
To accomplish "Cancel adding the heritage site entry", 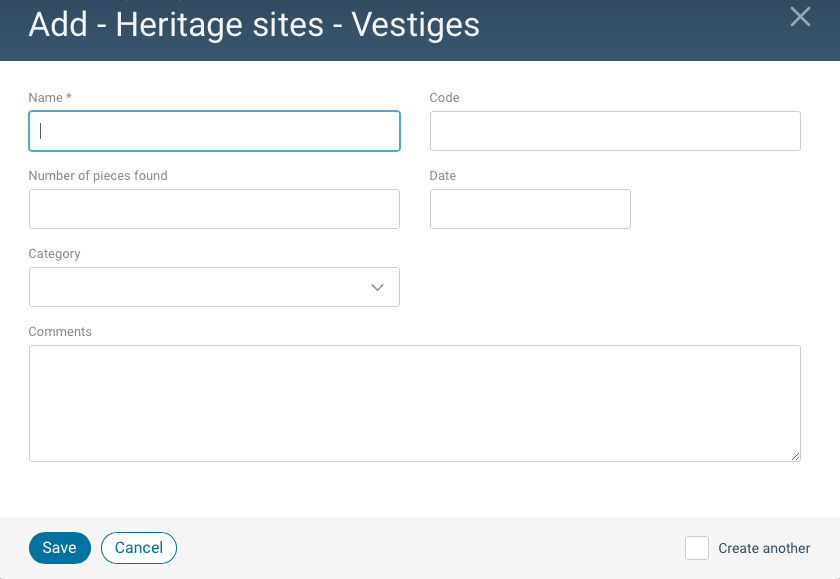I will click(x=138, y=548).
